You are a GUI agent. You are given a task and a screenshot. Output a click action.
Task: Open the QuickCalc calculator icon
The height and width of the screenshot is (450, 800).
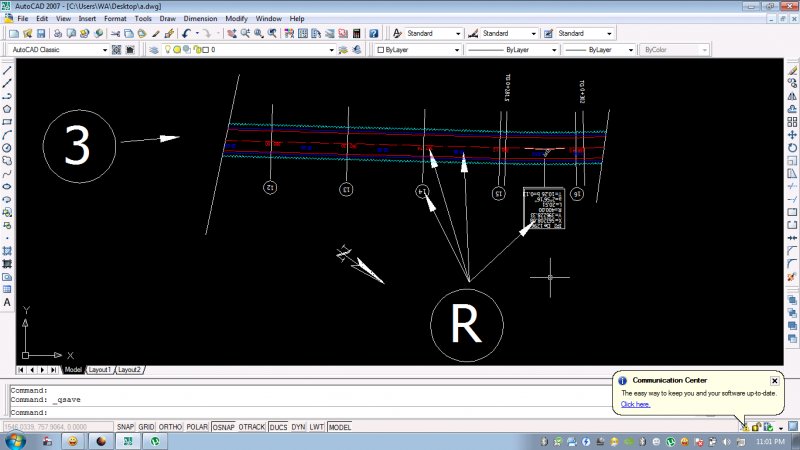point(357,33)
